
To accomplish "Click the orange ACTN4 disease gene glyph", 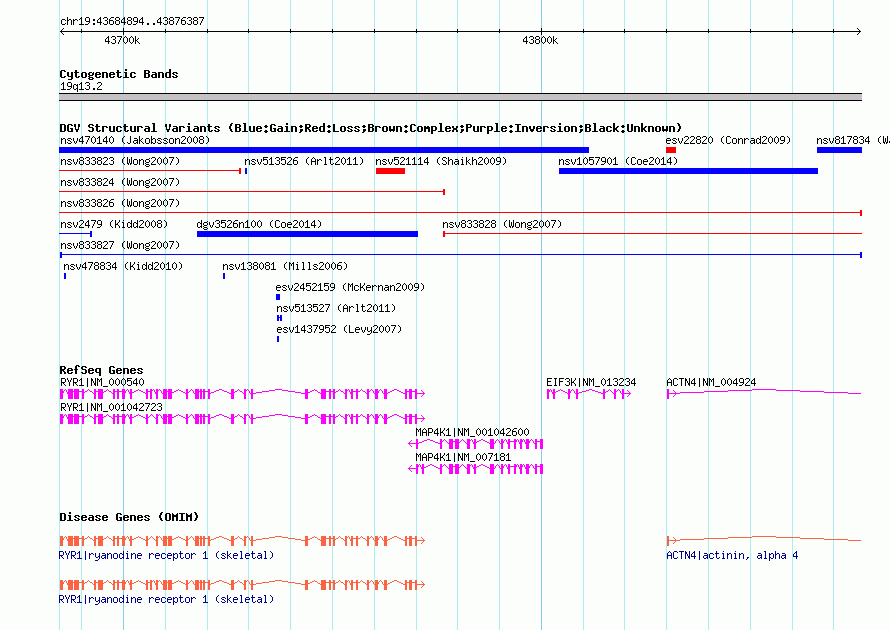I will tap(764, 540).
